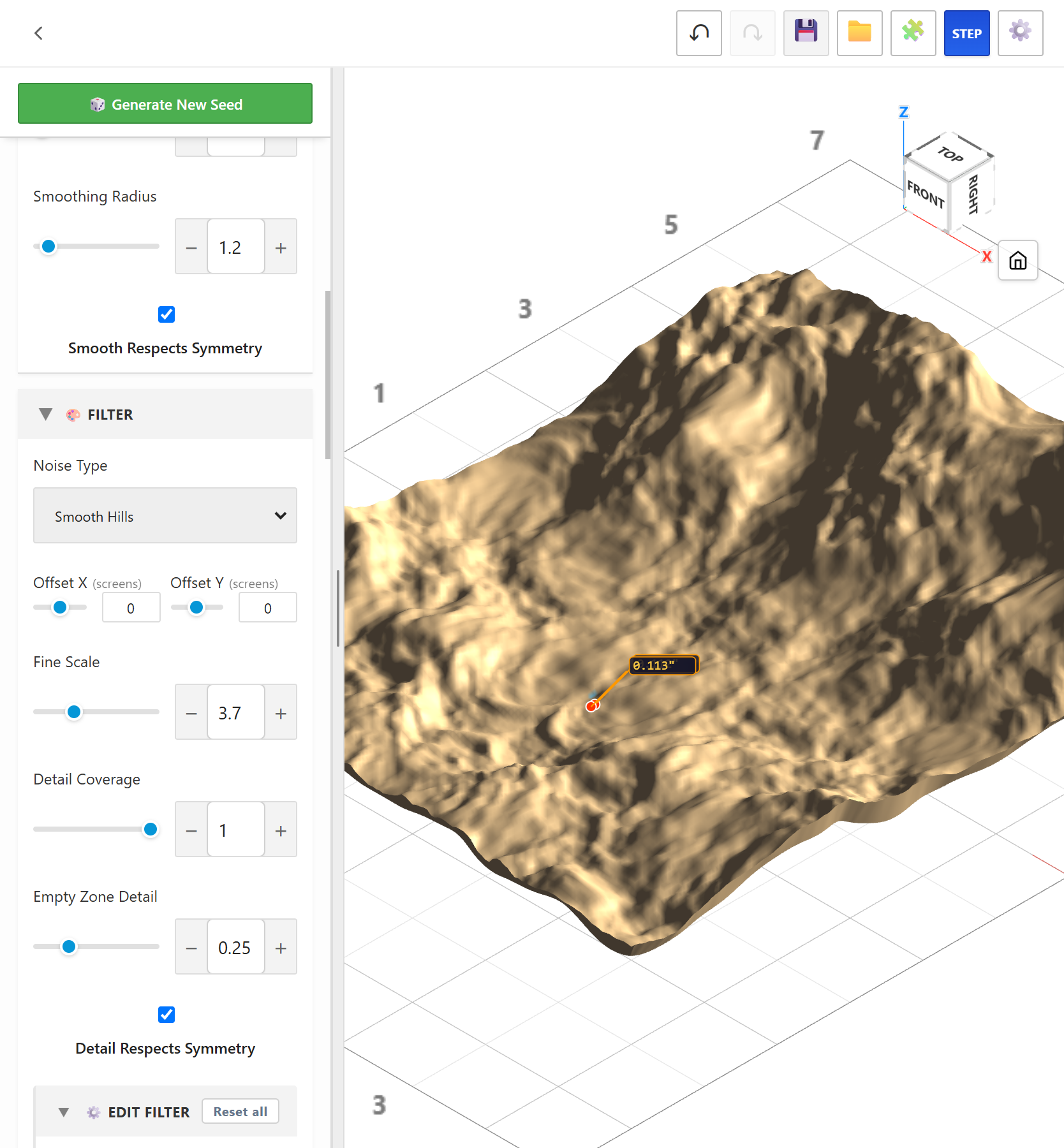This screenshot has width=1064, height=1148.
Task: Click the Fine Scale 3.7 value field
Action: coord(236,712)
